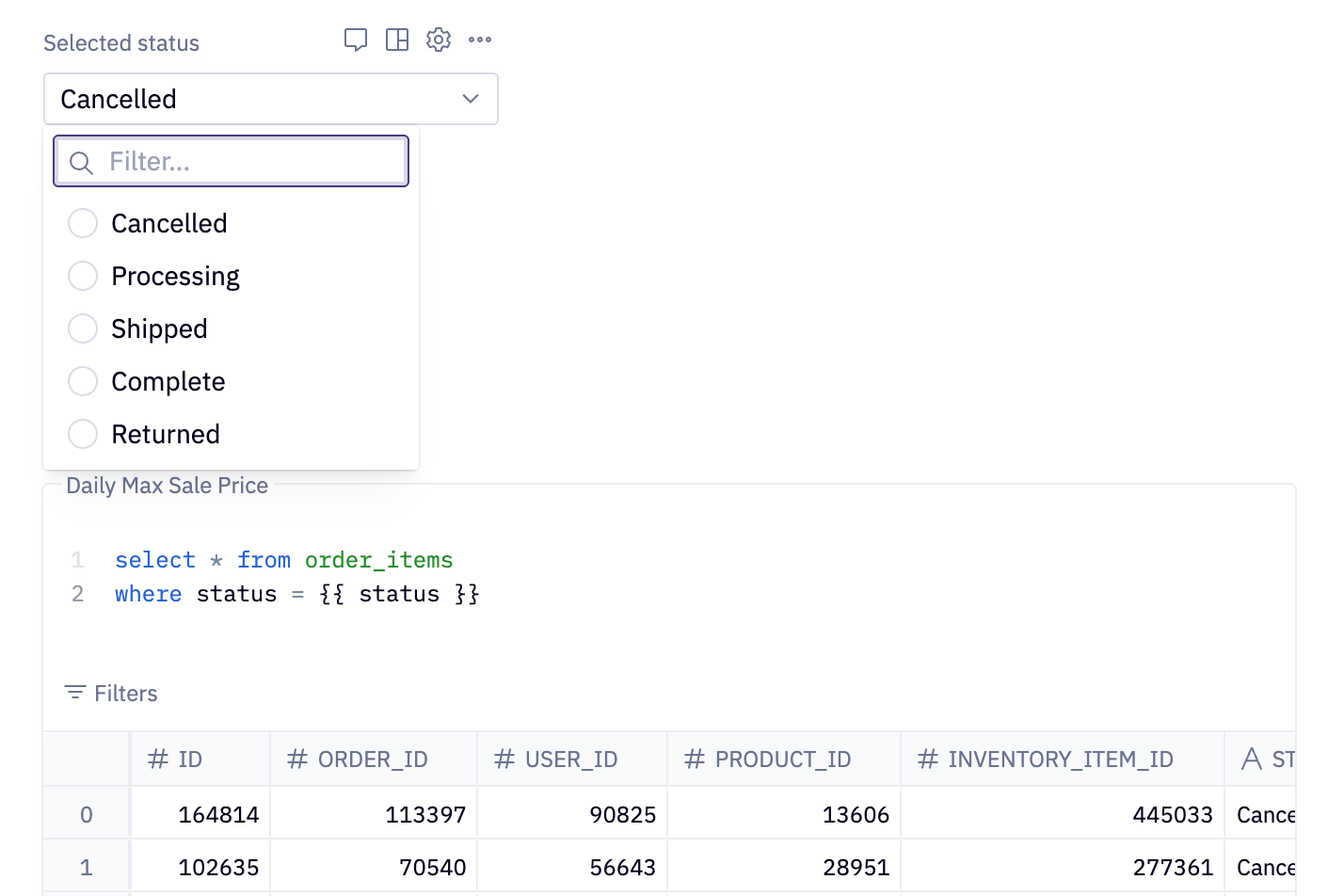This screenshot has height=896, width=1344.
Task: Open the comment icon above the dropdown
Action: (x=356, y=40)
